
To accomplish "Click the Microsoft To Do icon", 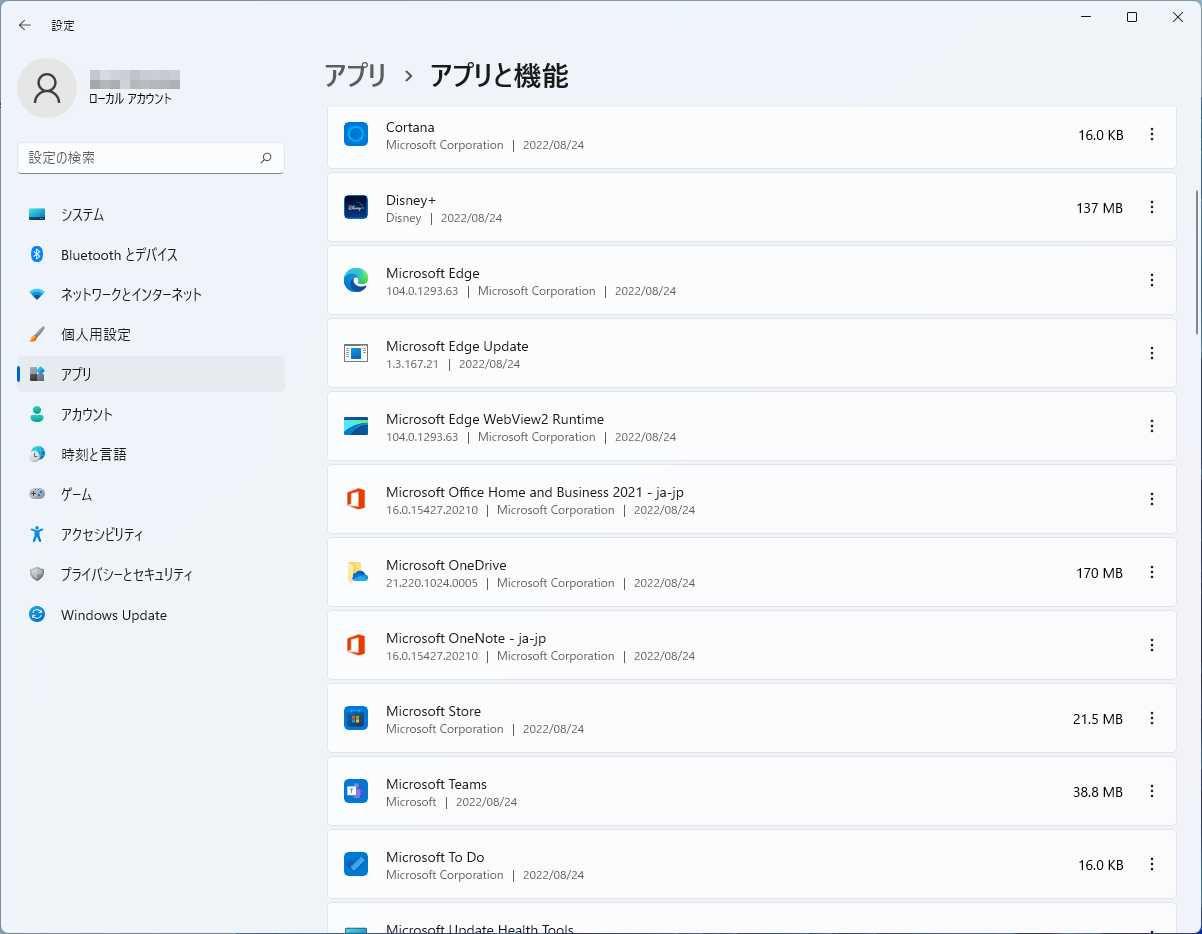I will point(356,864).
